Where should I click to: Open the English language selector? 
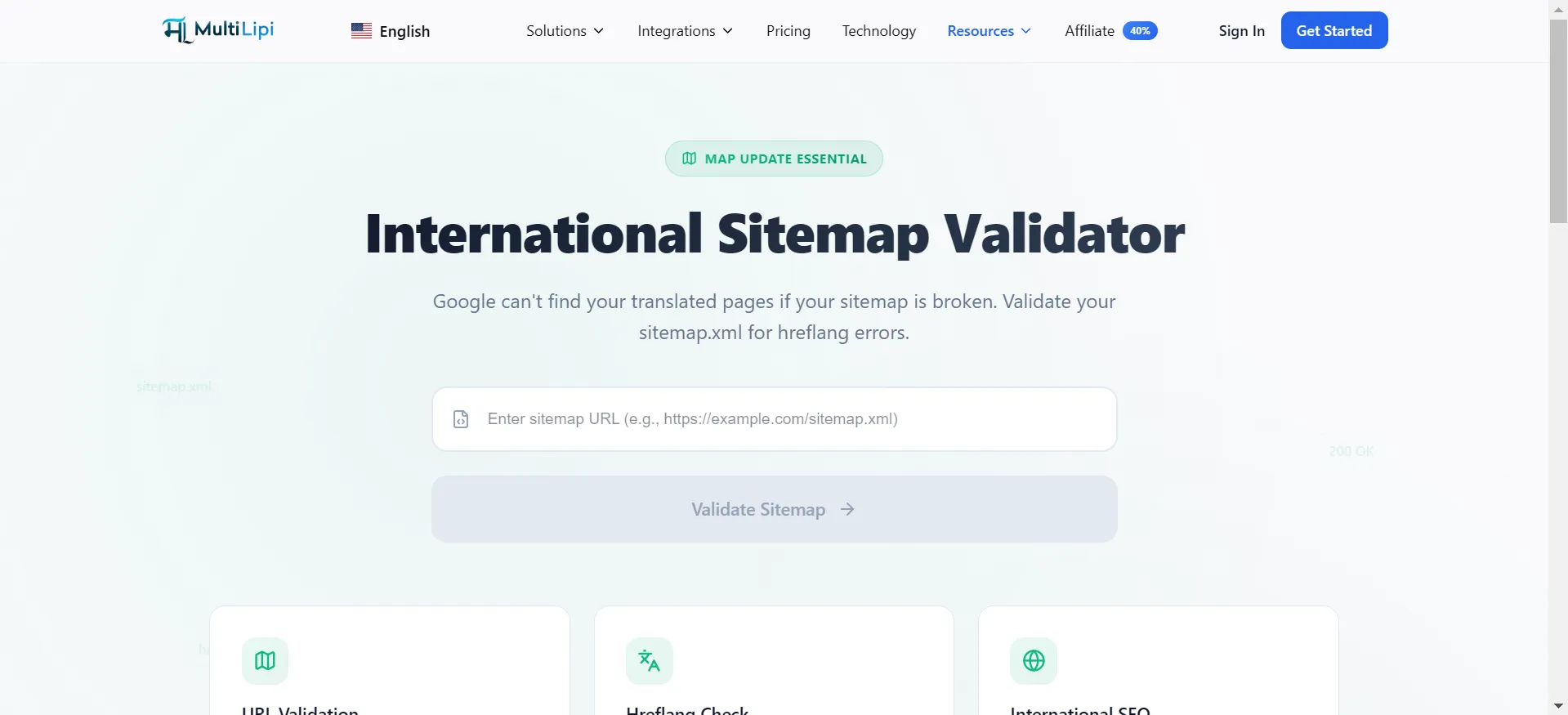click(x=391, y=31)
